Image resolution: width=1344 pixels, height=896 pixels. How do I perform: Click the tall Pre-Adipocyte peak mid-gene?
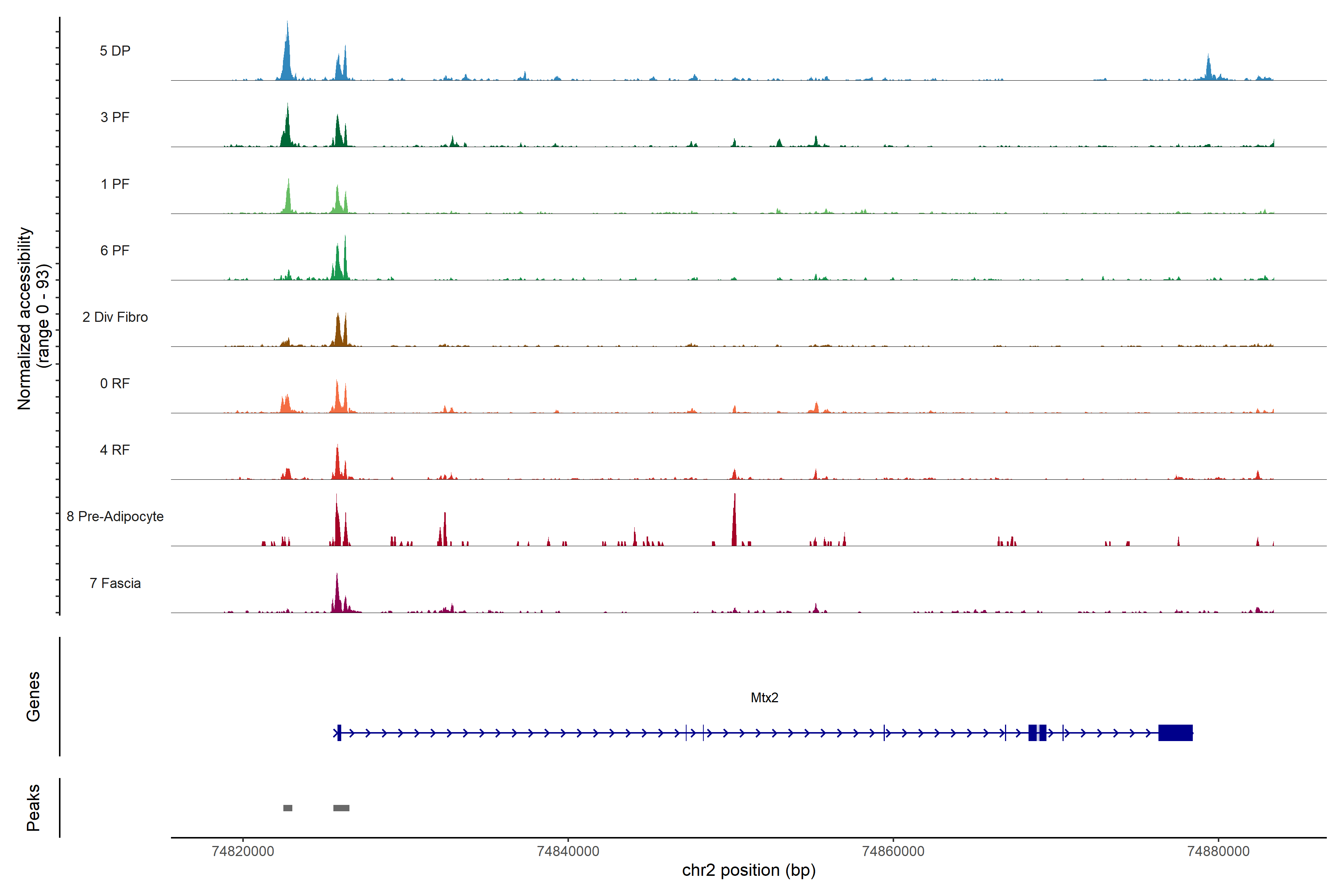pos(734,523)
